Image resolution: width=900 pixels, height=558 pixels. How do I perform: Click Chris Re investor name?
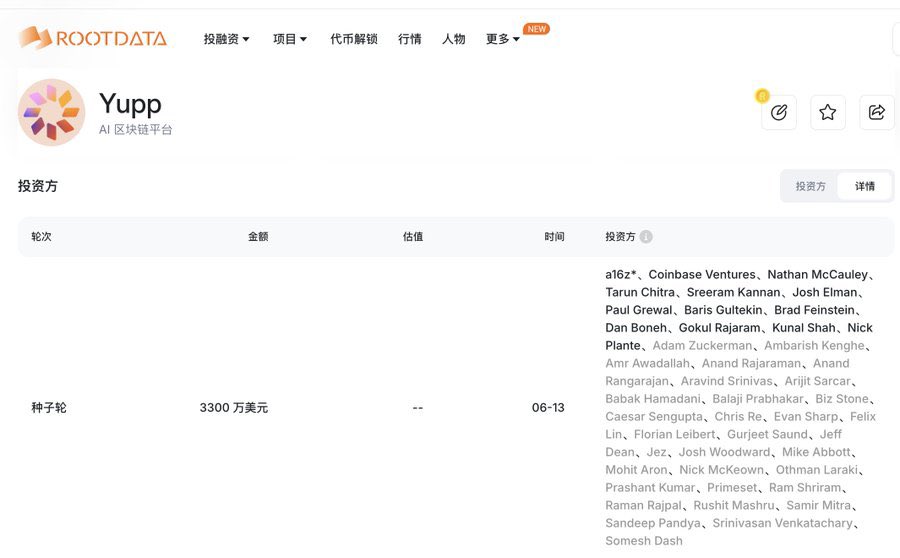tap(738, 417)
